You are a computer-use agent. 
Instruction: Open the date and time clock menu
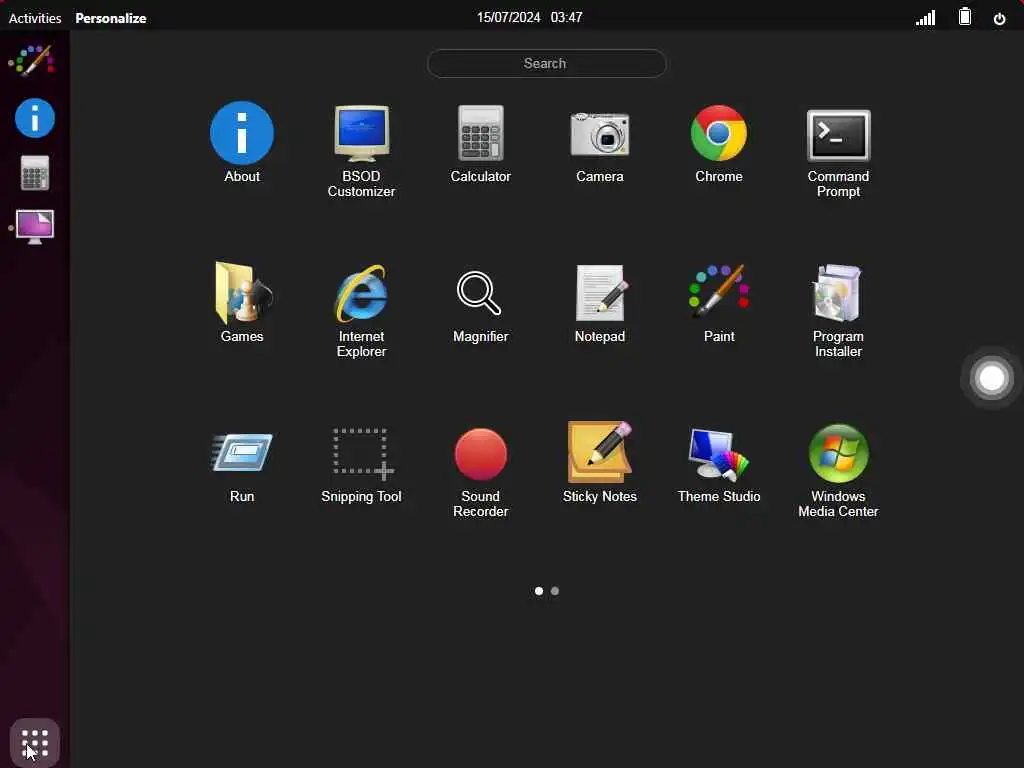(530, 18)
